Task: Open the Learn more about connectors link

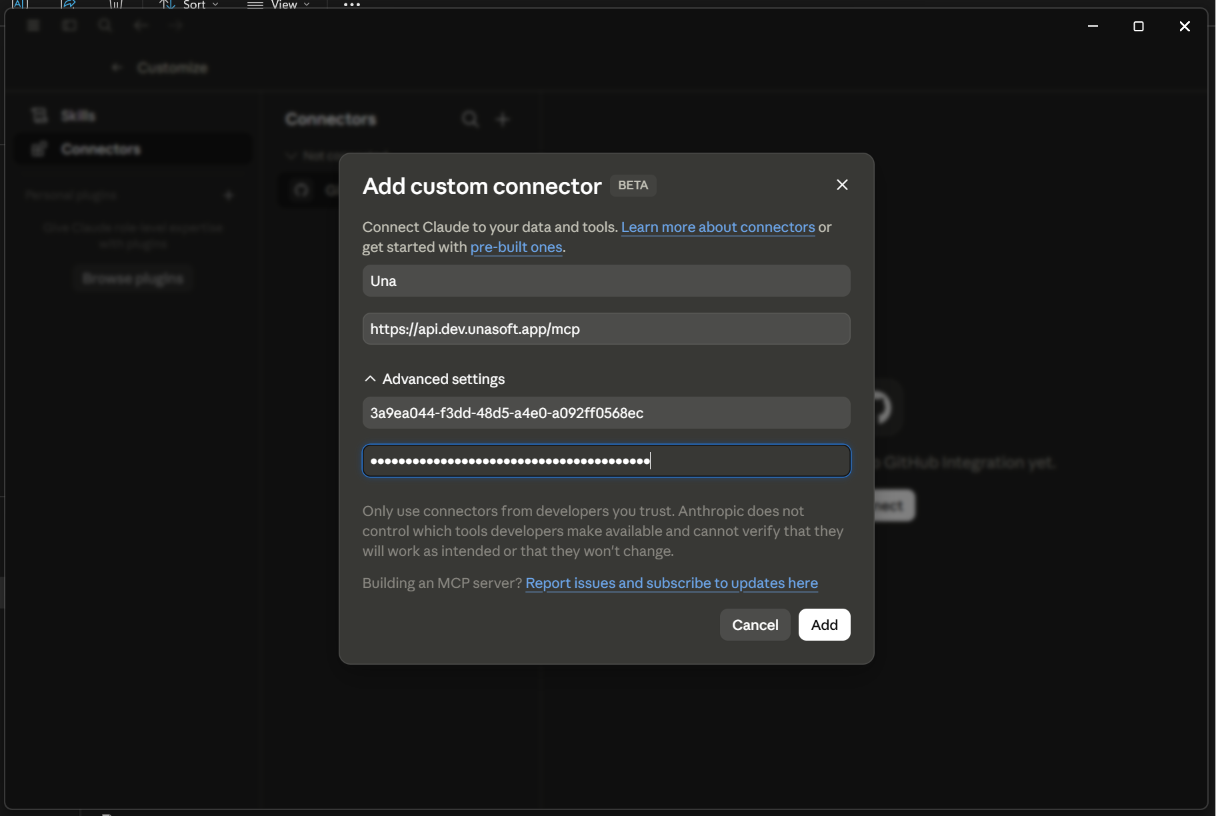Action: pyautogui.click(x=718, y=227)
